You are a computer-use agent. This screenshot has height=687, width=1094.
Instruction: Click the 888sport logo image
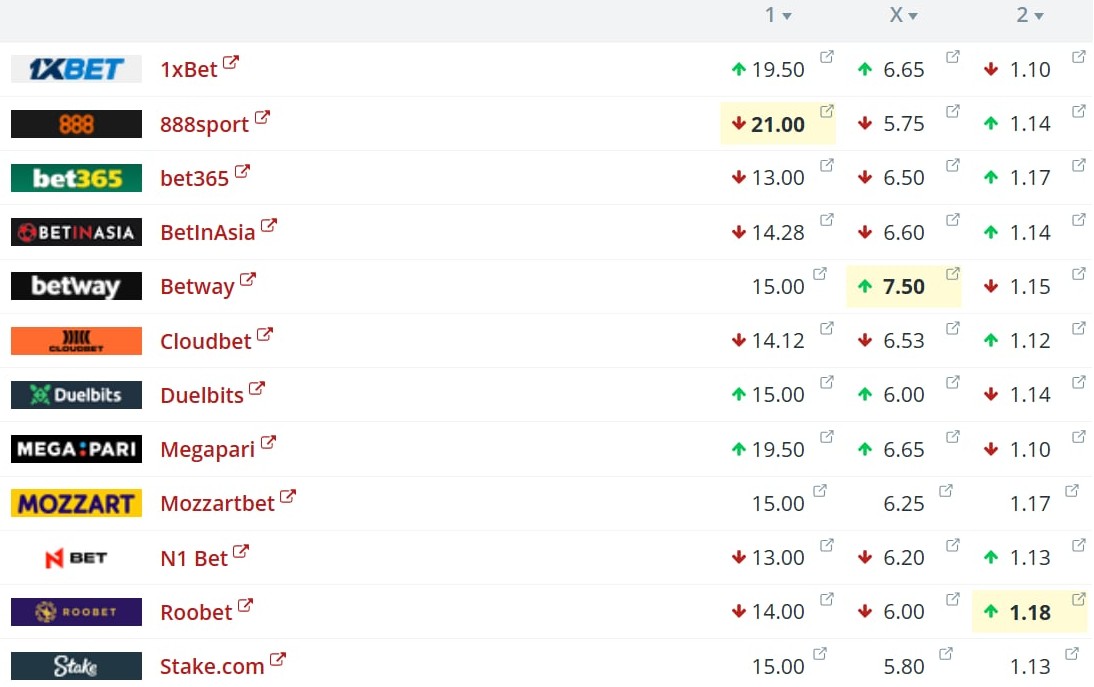(76, 124)
